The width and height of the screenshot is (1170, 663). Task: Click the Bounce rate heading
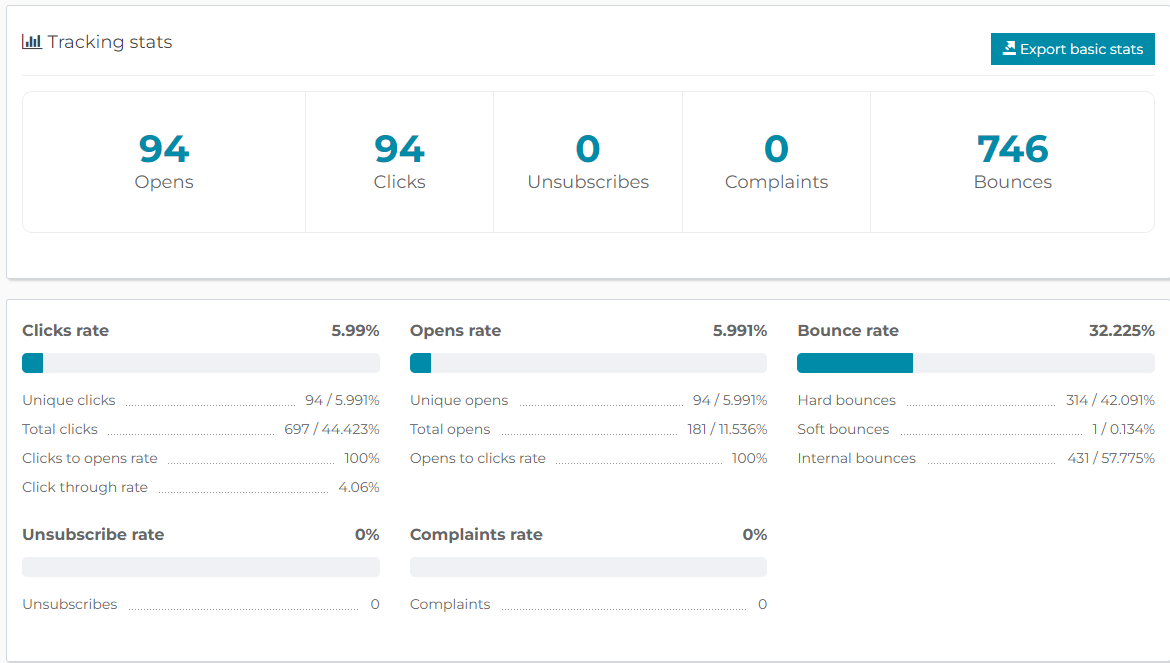(848, 330)
